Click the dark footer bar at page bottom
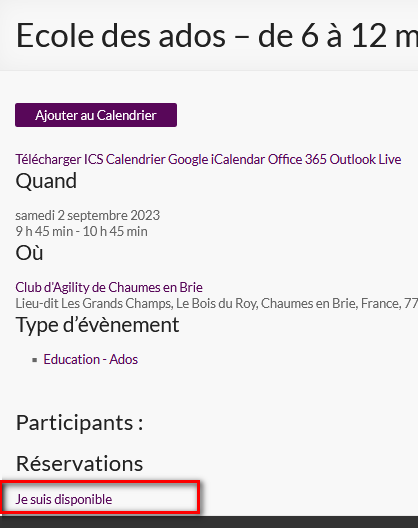This screenshot has height=528, width=418. tap(209, 522)
